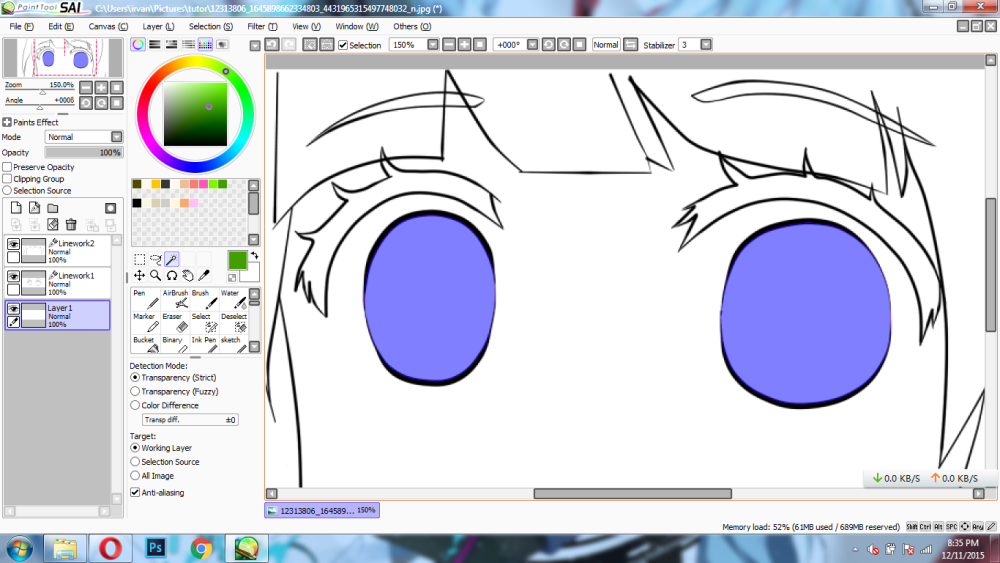Click the Undo button in the toolbar
1000x563 pixels.
272,45
